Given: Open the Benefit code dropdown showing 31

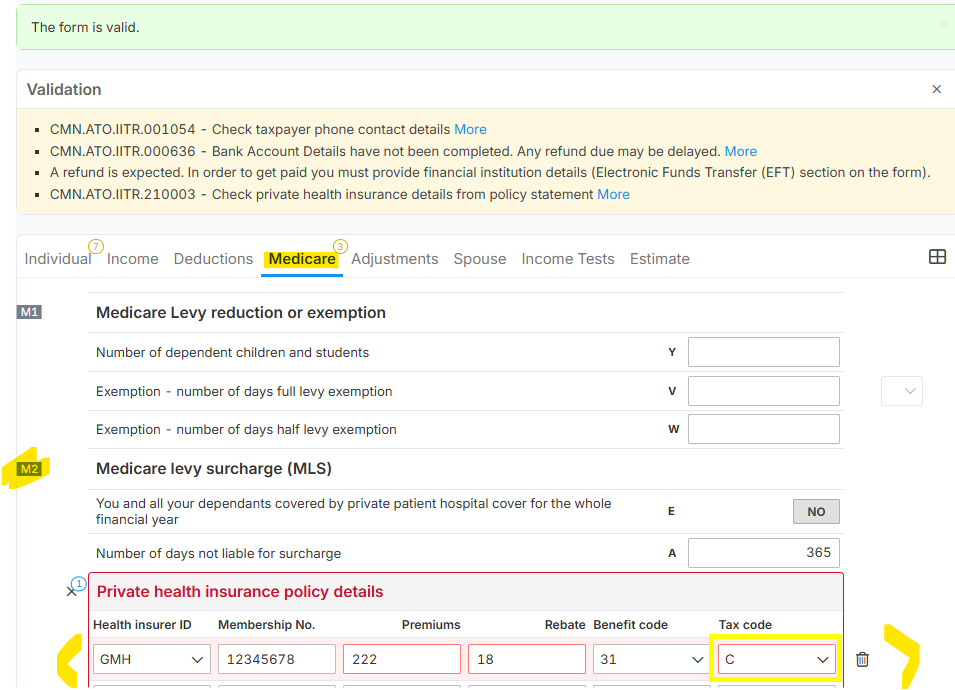Looking at the screenshot, I should coord(652,659).
